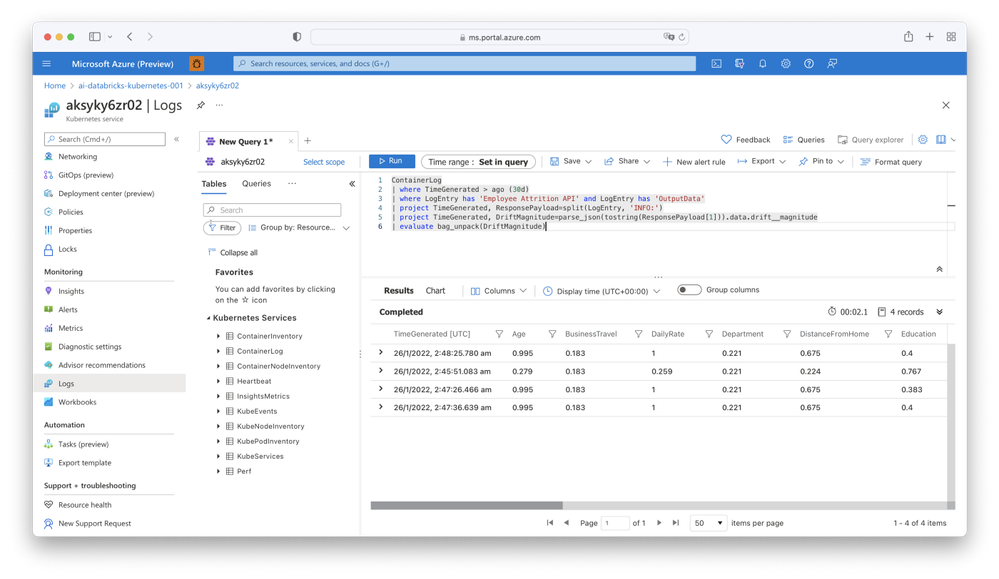Open the items per page dropdown

(x=708, y=523)
